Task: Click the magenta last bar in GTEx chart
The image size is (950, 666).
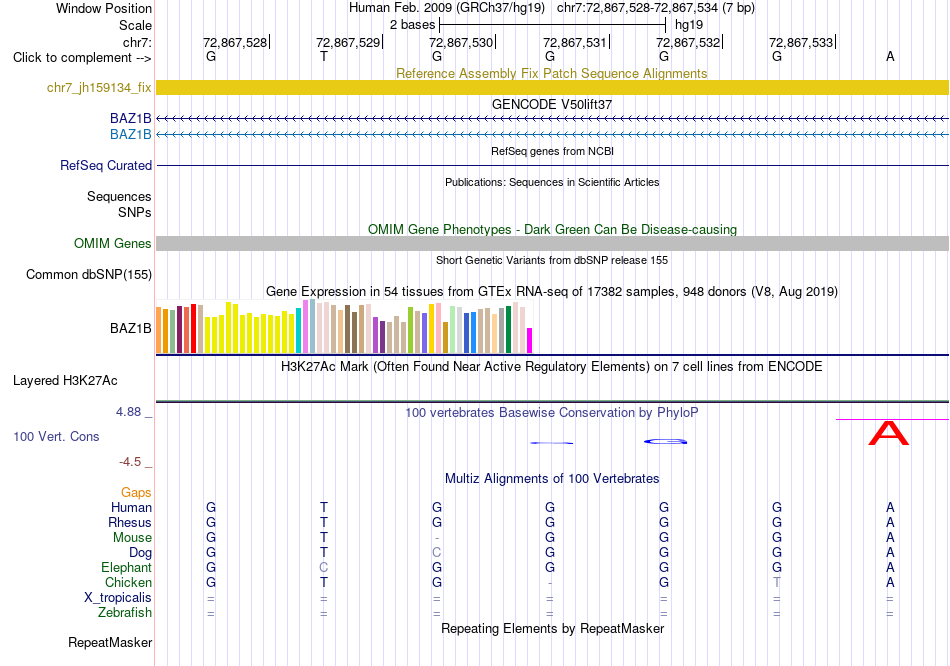Action: (530, 341)
